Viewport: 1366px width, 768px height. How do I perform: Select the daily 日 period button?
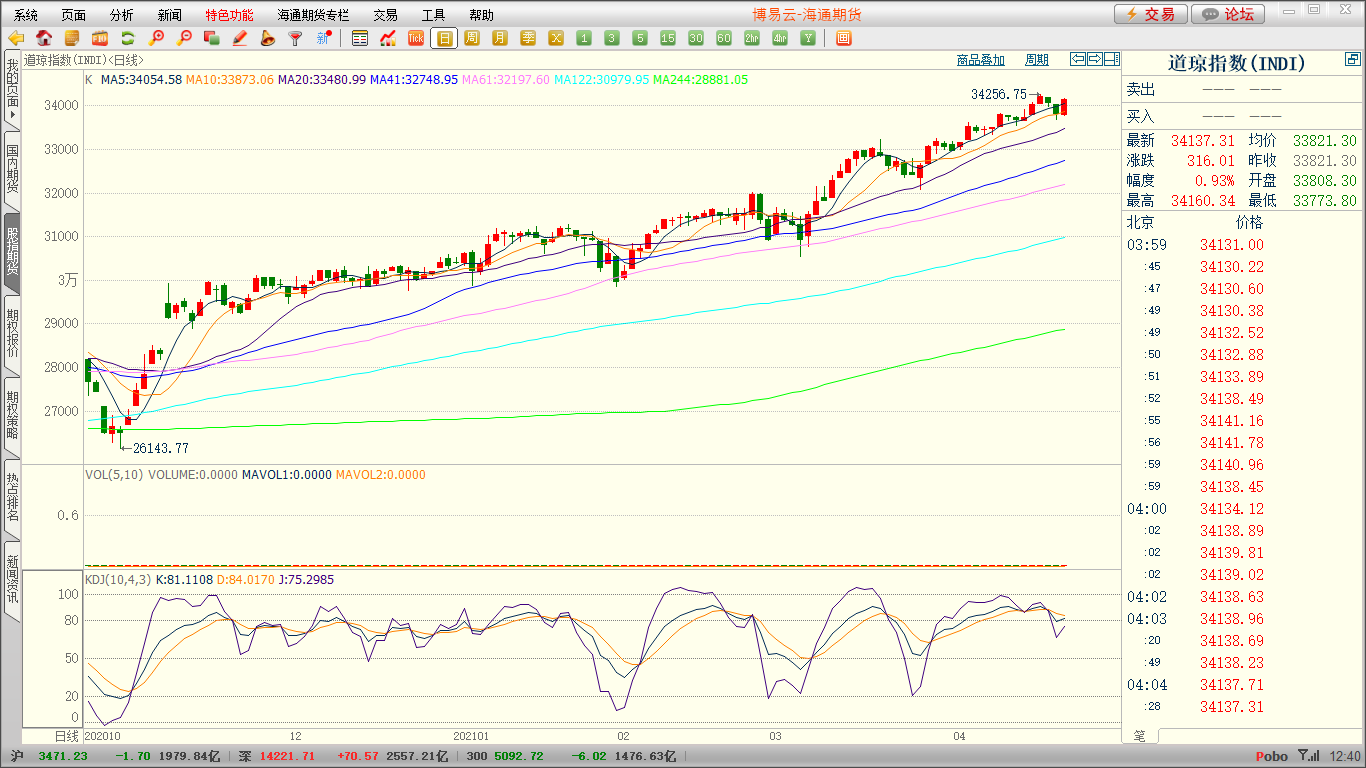pyautogui.click(x=444, y=38)
